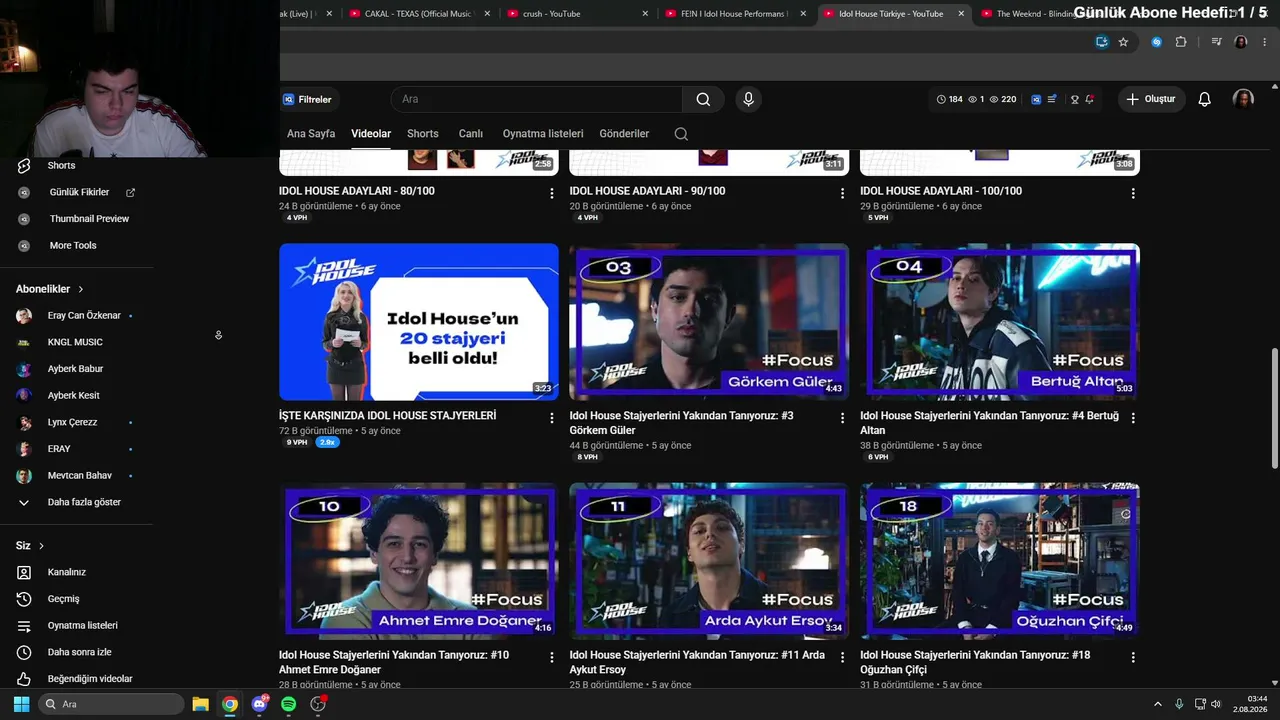Open options for #10 Ahmet Emre Doğaner video

coord(552,658)
